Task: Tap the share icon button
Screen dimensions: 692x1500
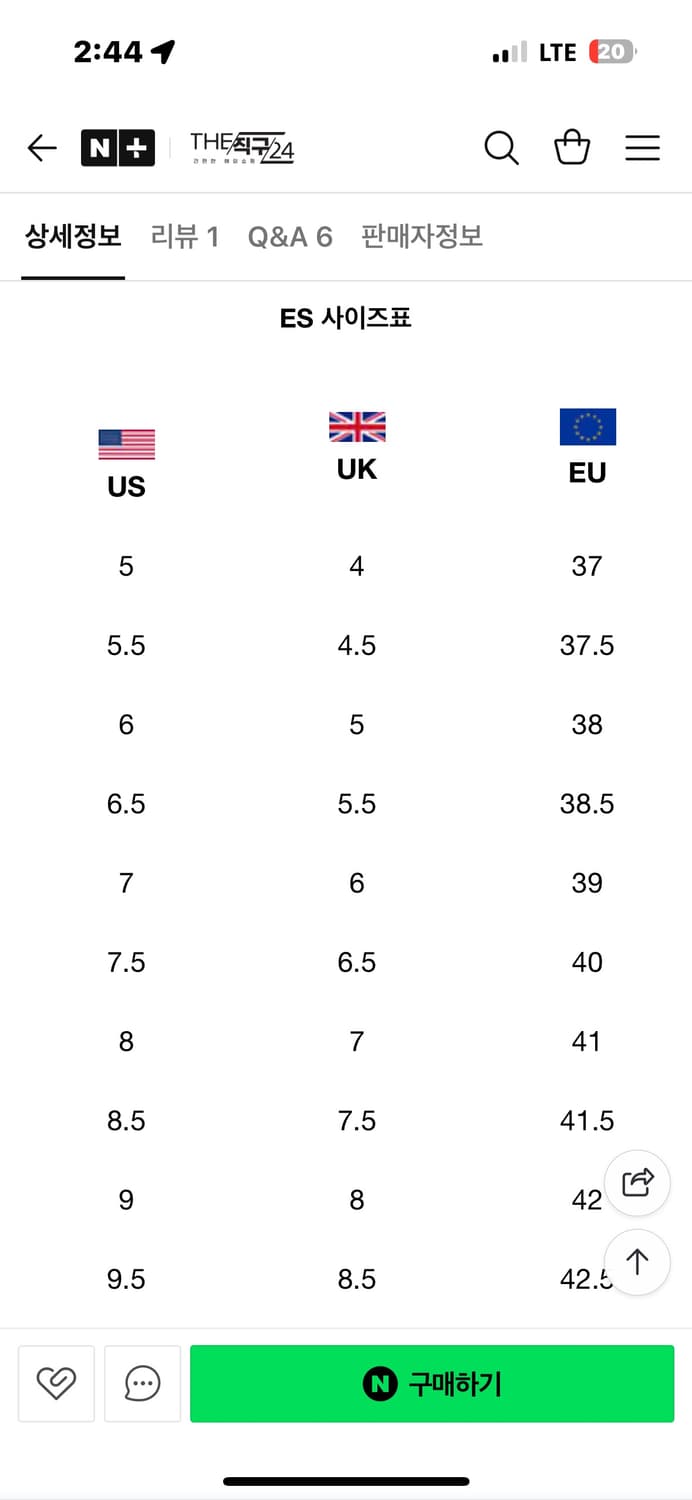Action: pos(637,1183)
